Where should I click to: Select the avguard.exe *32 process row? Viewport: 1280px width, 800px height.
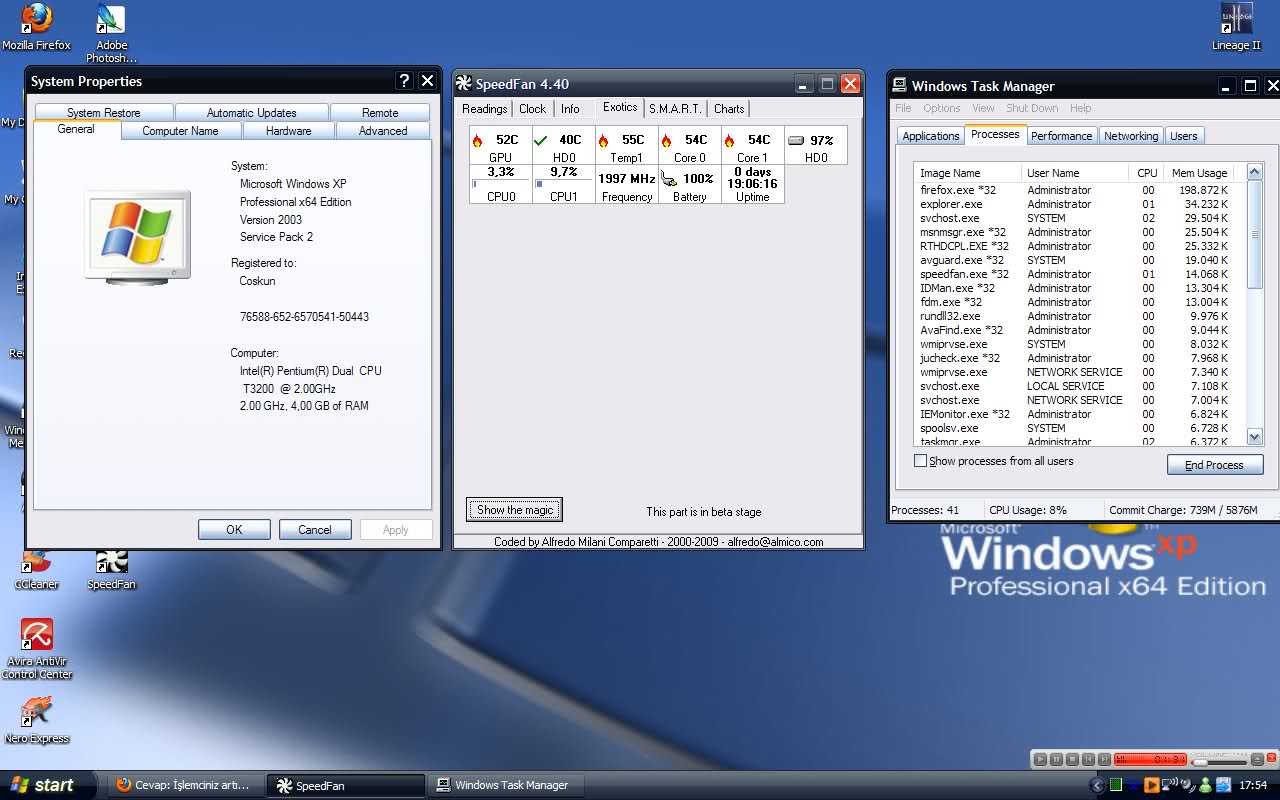(x=1075, y=260)
